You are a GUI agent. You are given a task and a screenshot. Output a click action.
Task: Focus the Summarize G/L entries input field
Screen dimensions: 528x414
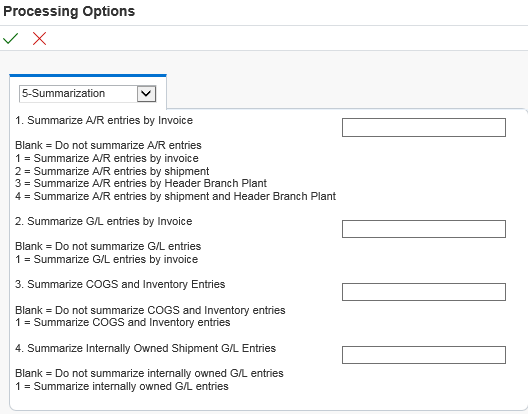tap(424, 229)
